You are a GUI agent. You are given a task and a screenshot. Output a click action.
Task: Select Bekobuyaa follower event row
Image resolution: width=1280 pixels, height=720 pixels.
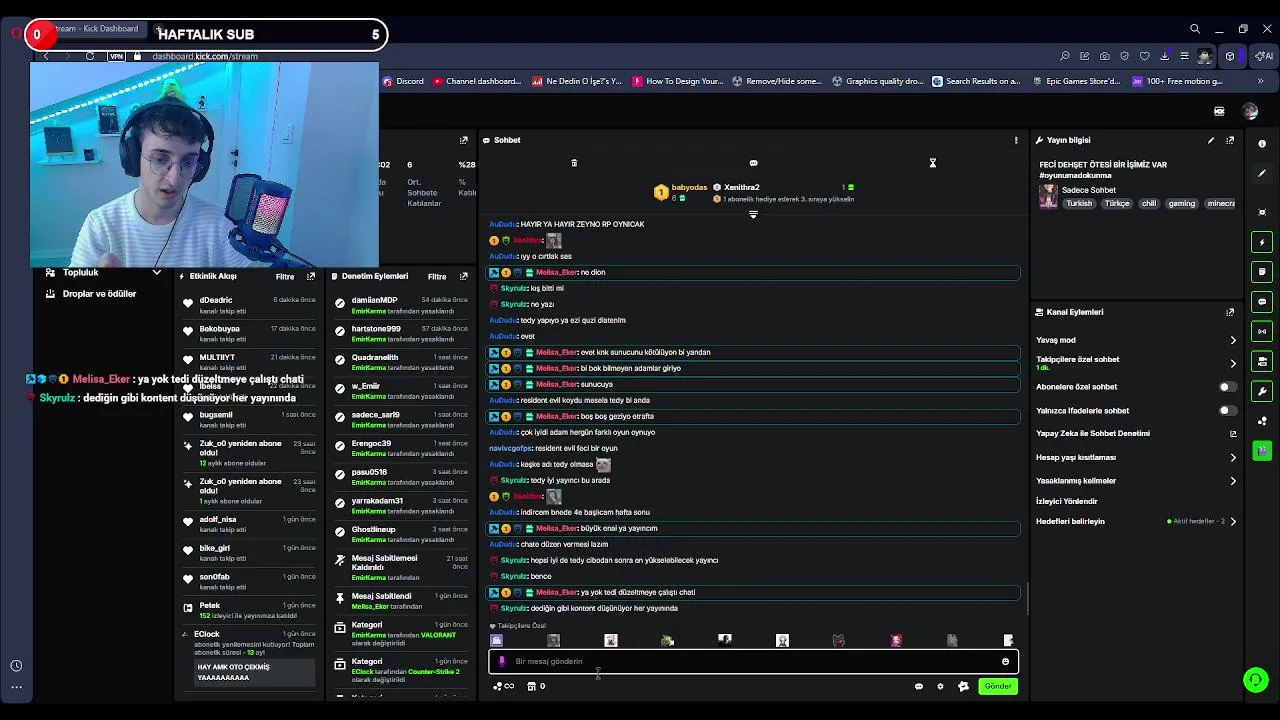250,333
